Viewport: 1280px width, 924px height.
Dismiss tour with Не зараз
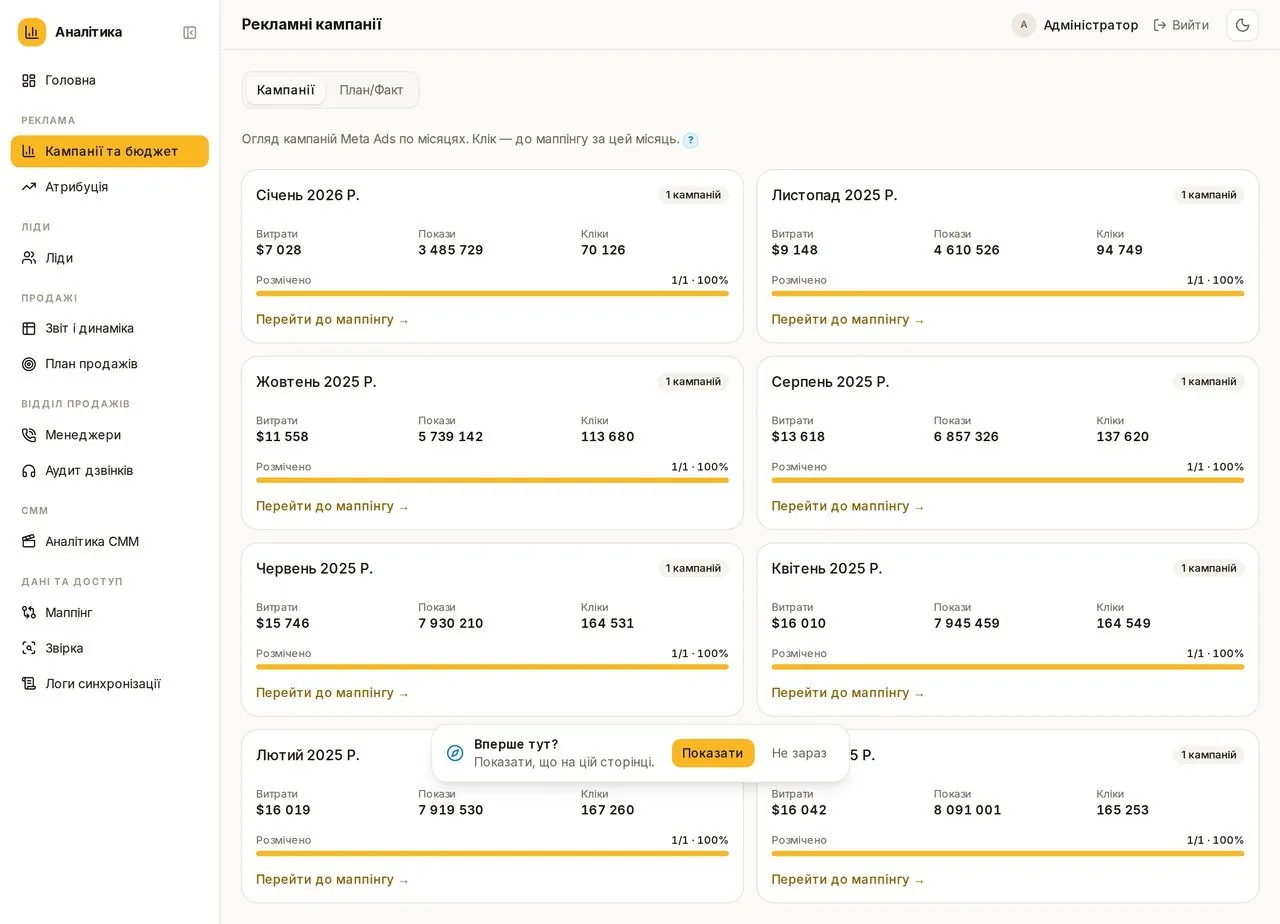799,753
